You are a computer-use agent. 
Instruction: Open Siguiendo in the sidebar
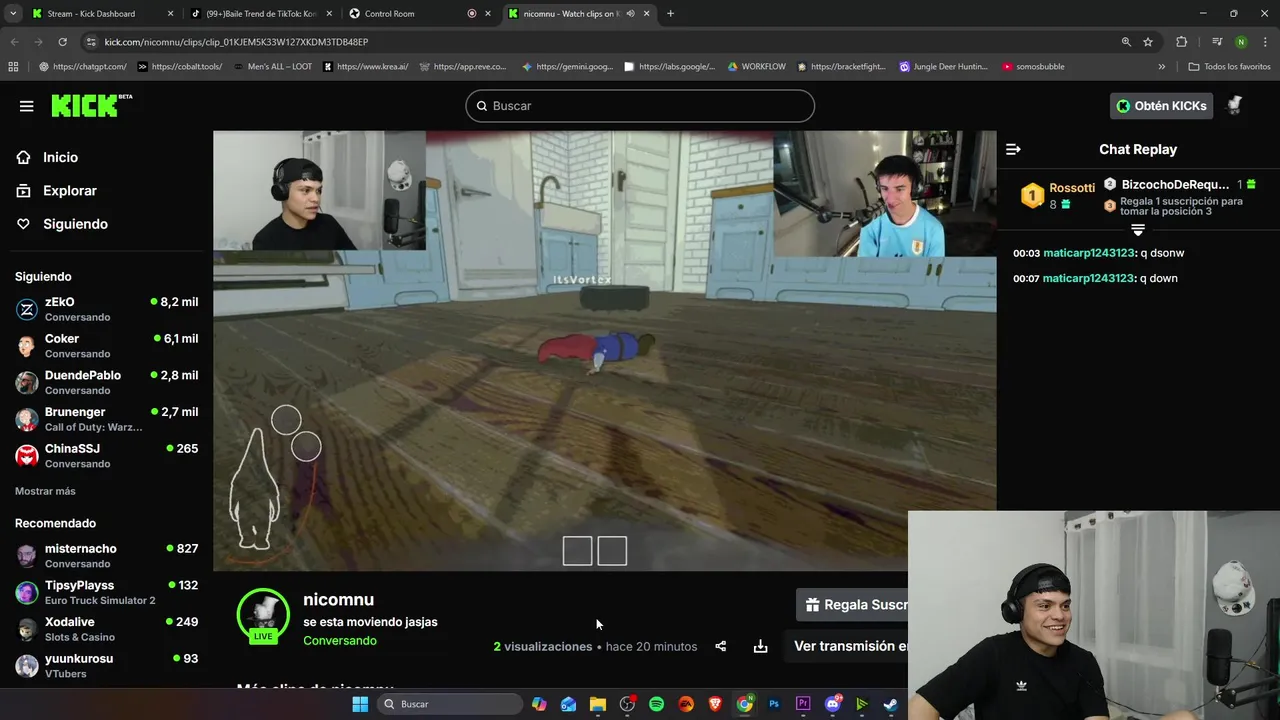pyautogui.click(x=75, y=224)
